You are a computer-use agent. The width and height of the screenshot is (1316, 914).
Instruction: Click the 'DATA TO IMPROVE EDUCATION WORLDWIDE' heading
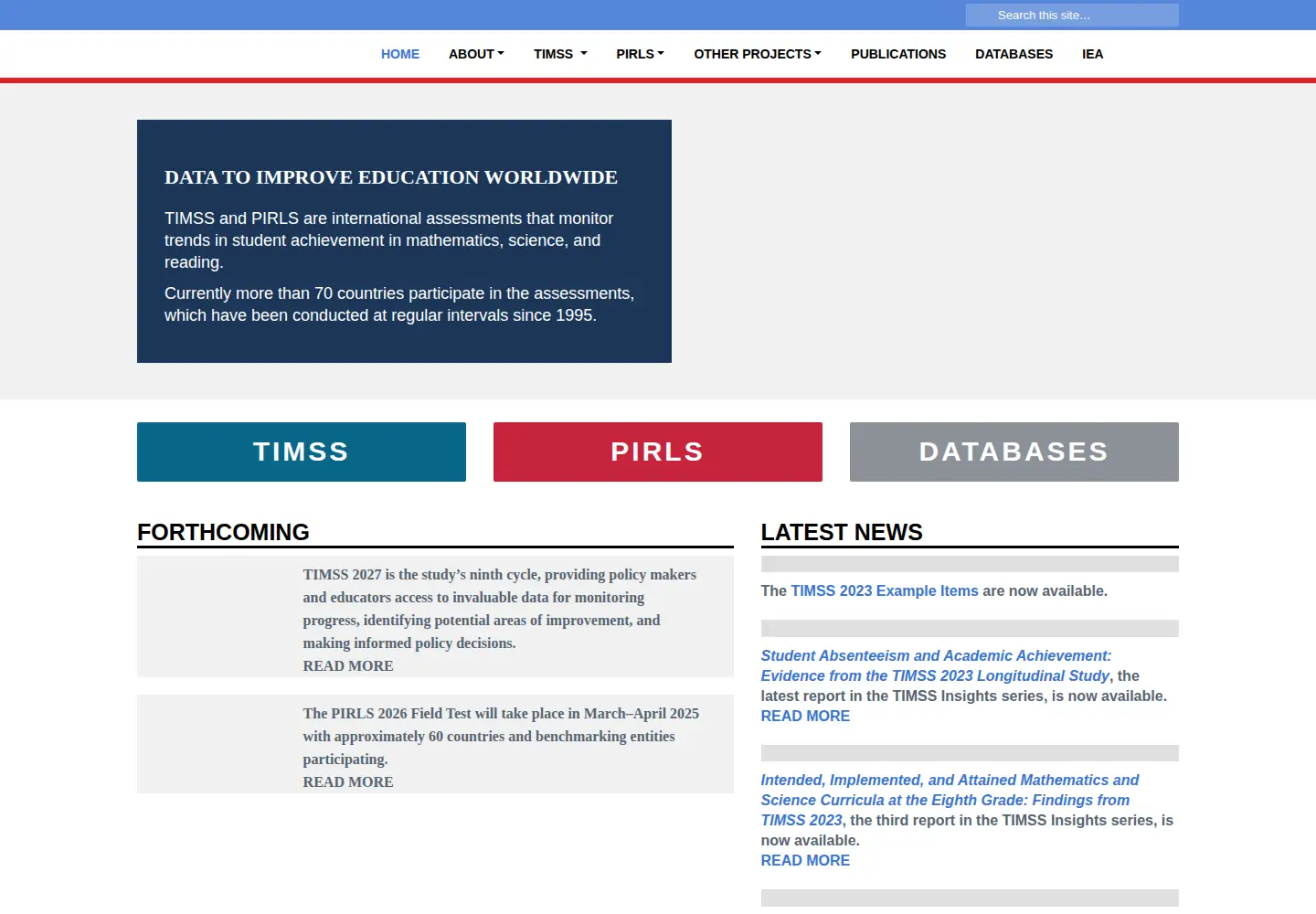click(x=391, y=177)
